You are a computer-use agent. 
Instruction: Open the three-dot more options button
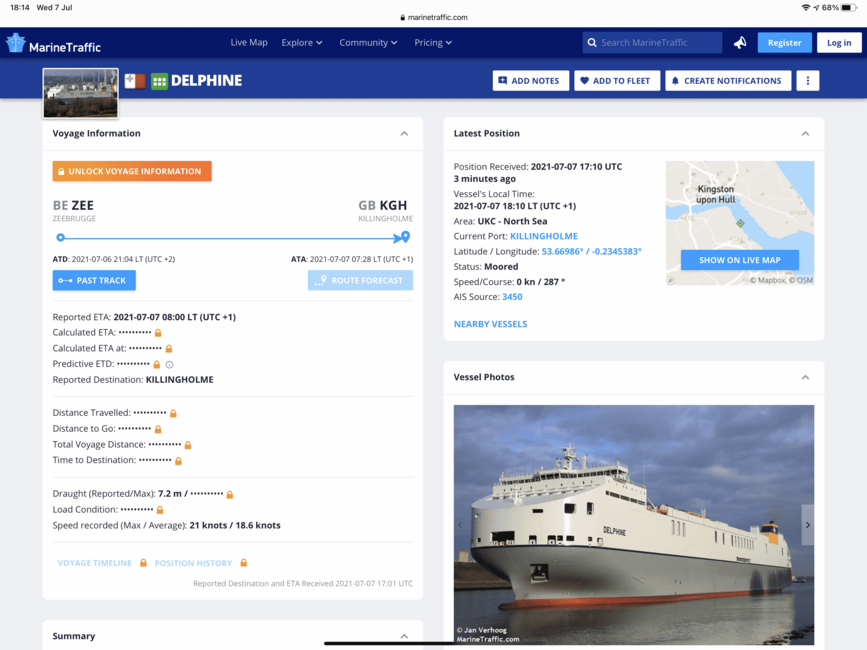[807, 81]
